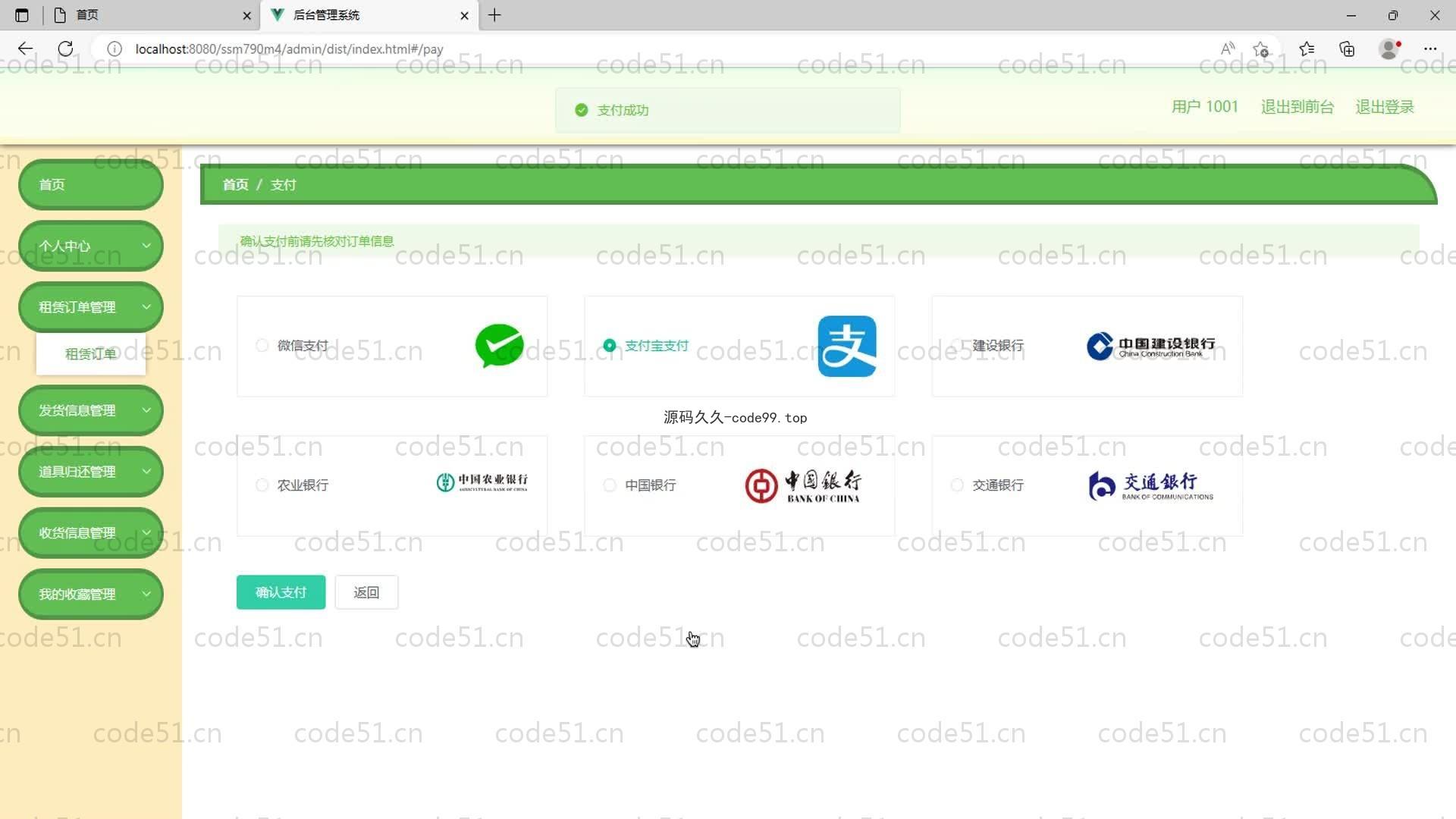This screenshot has height=819, width=1456.
Task: Switch to the 后台管理系统 browser tab
Action: (x=369, y=15)
